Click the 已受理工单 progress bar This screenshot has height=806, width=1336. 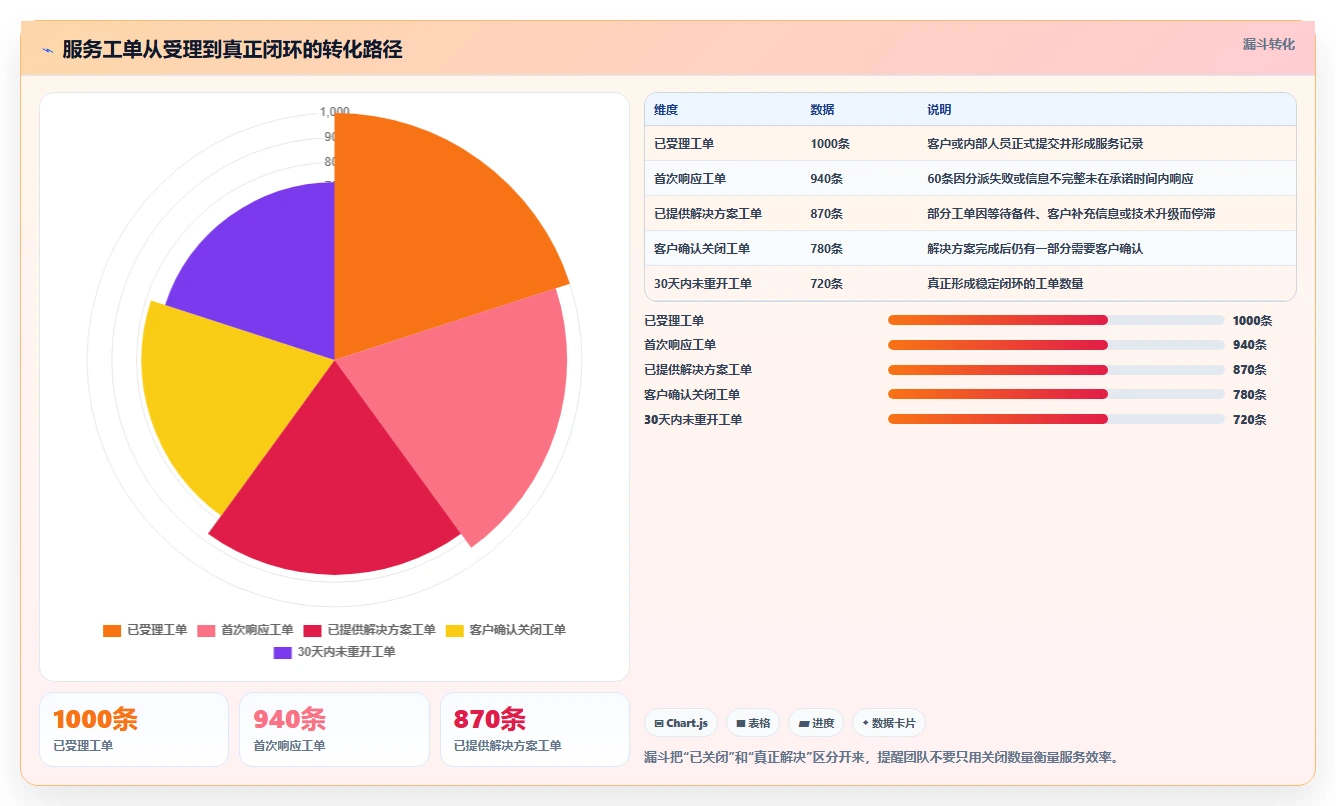[x=1056, y=320]
